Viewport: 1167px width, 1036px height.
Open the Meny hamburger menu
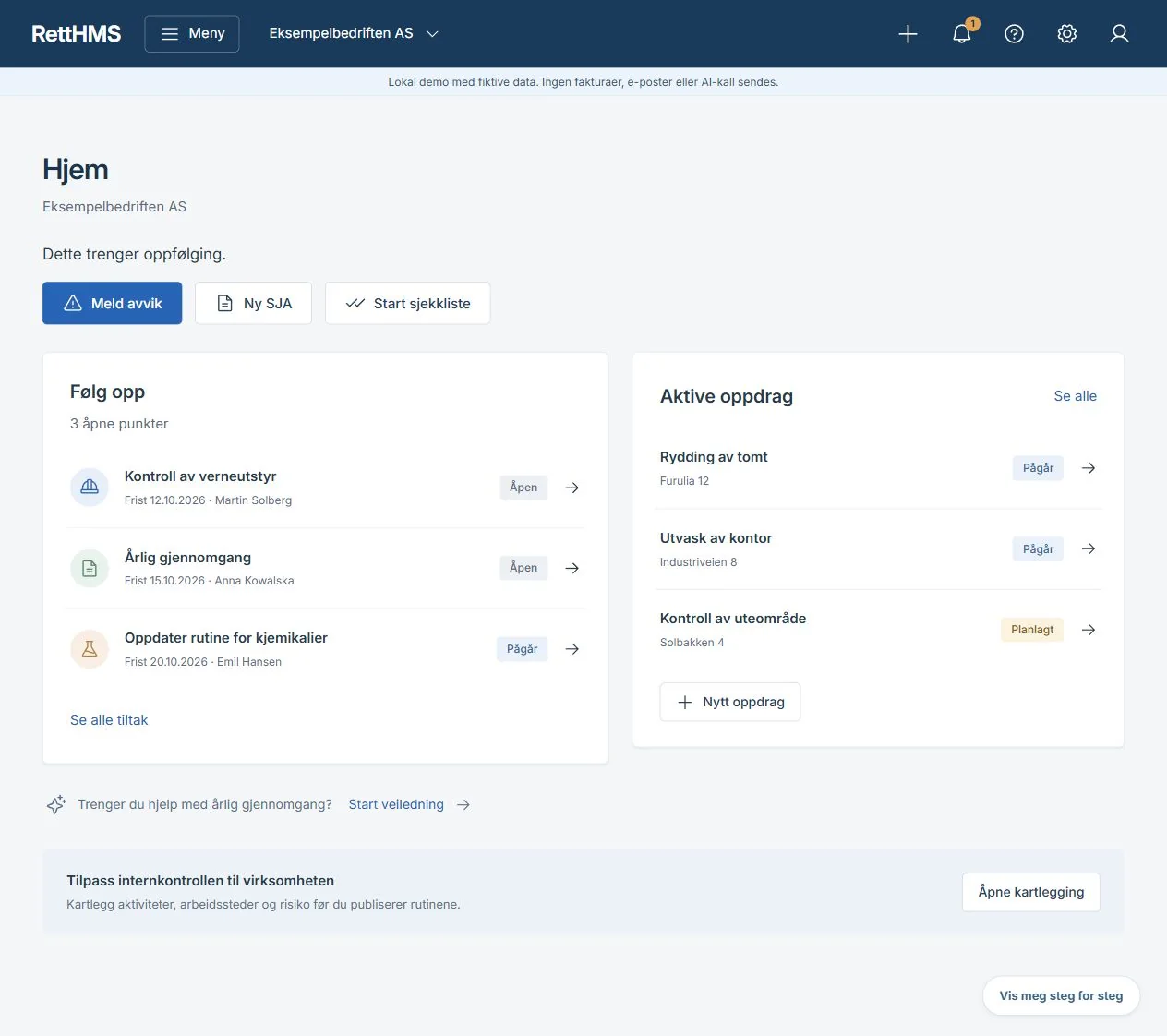(192, 33)
